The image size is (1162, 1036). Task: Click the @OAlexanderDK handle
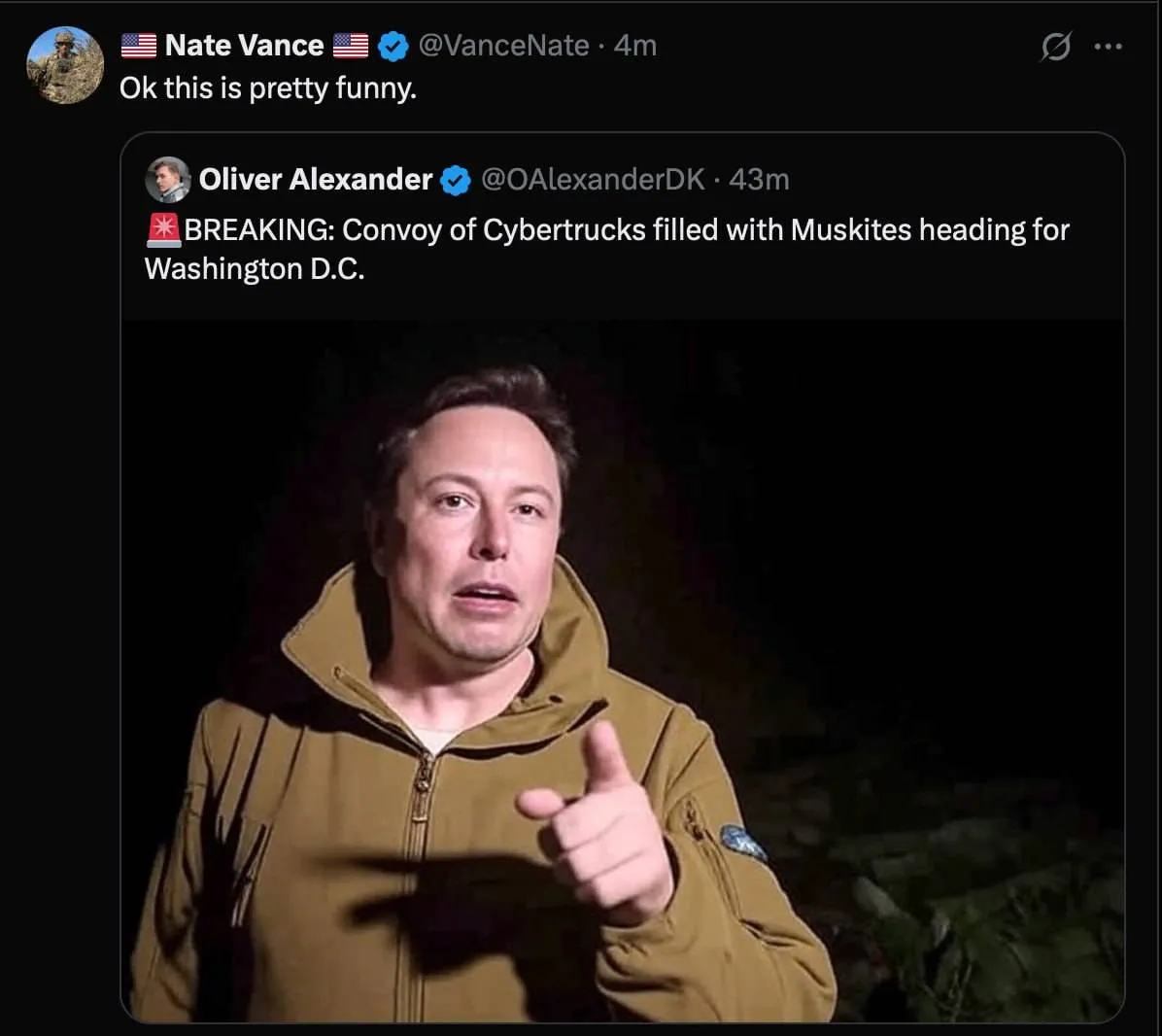point(593,180)
